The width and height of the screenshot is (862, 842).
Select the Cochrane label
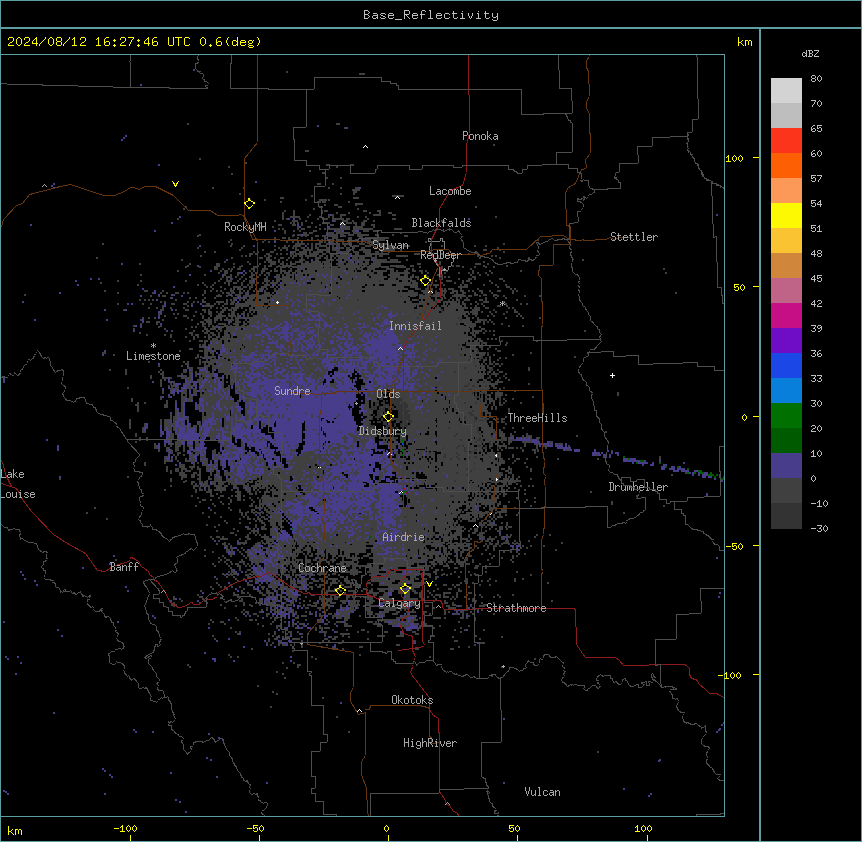322,568
